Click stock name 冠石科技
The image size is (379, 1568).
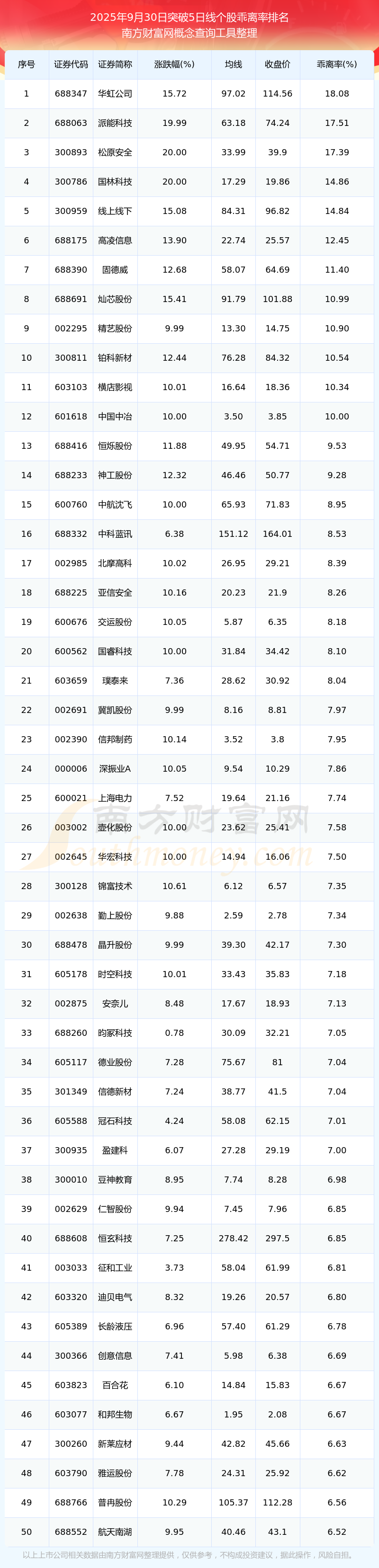tap(115, 1121)
